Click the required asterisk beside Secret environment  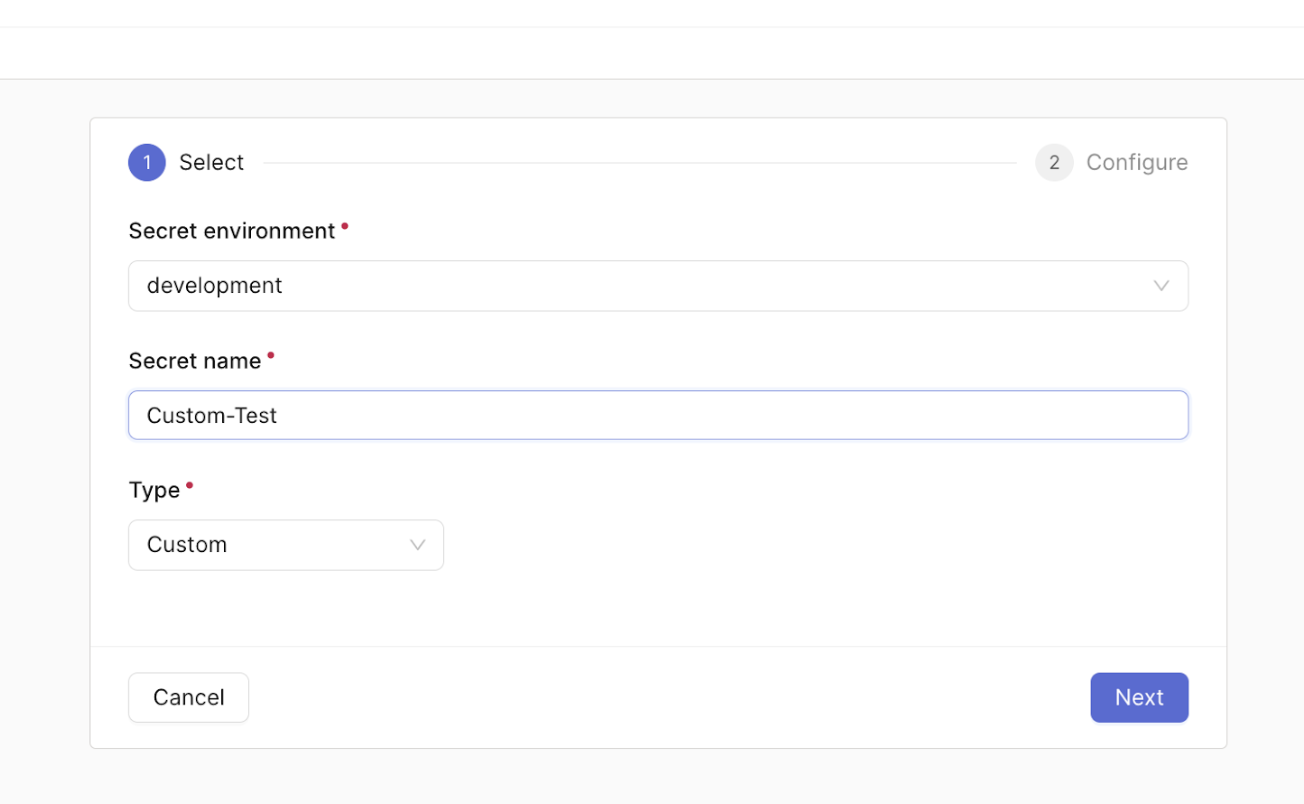pyautogui.click(x=345, y=226)
